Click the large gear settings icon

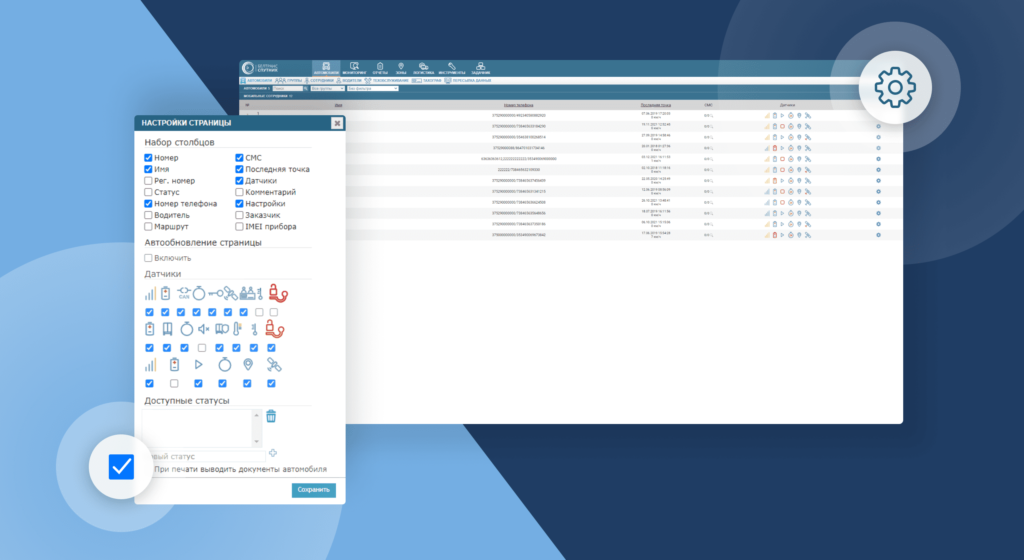coord(895,88)
